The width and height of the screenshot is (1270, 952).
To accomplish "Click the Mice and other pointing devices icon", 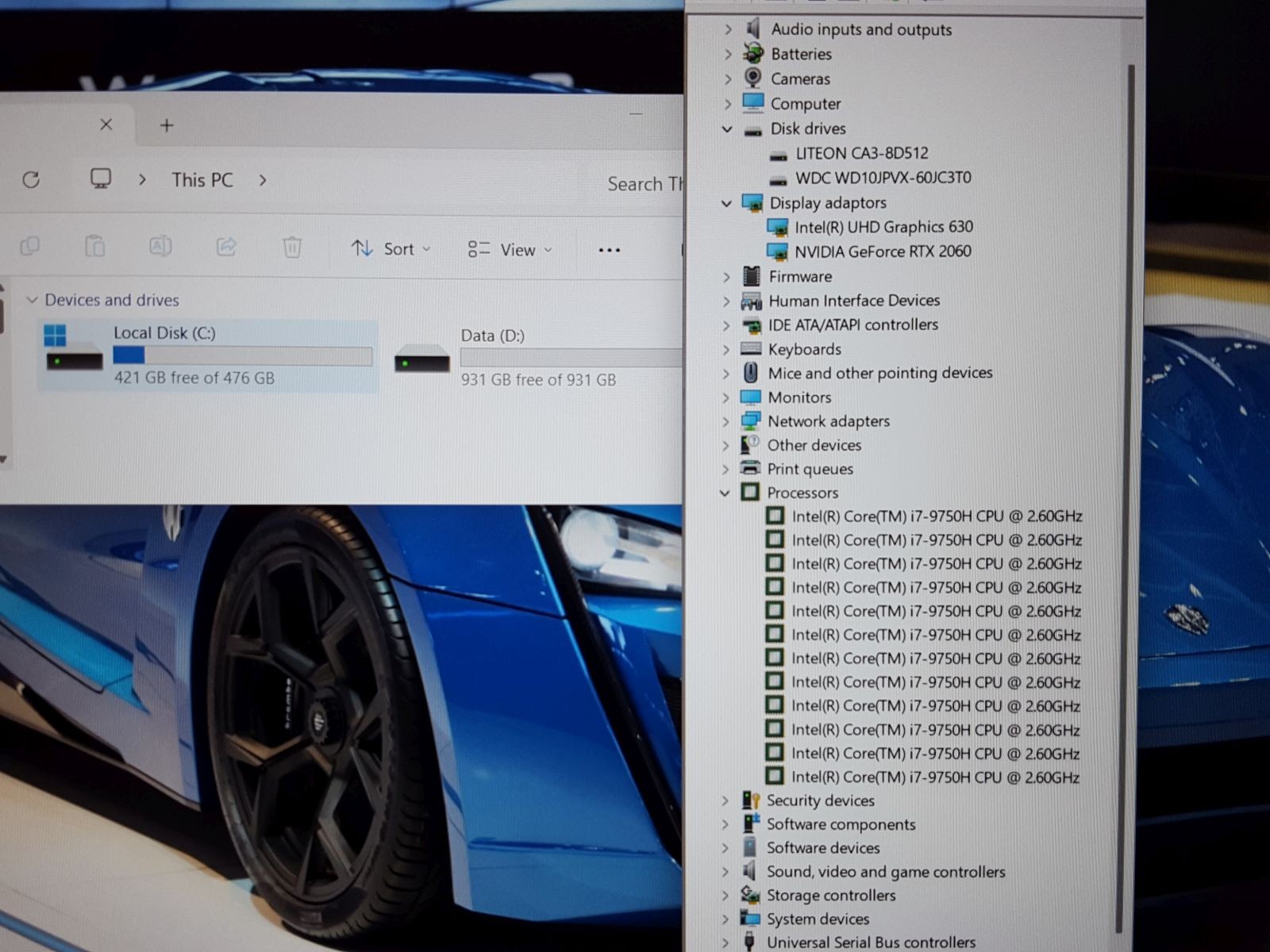I will [750, 372].
